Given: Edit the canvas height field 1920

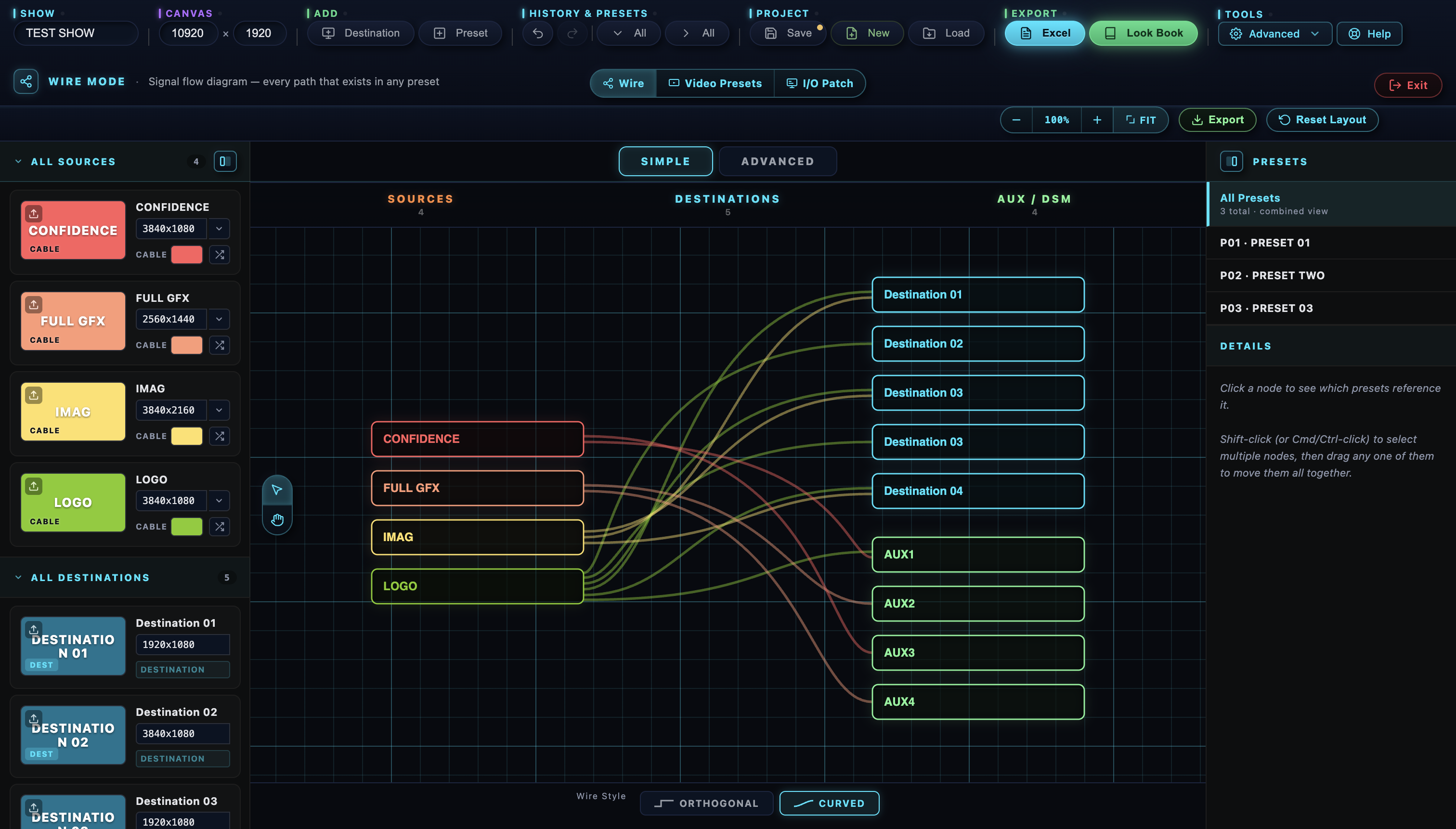Looking at the screenshot, I should coord(259,33).
